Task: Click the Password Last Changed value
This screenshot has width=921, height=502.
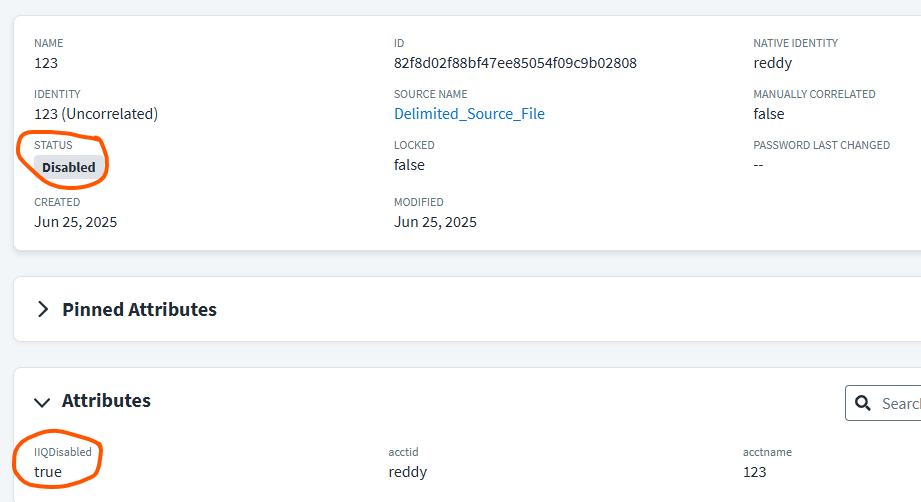Action: point(758,165)
